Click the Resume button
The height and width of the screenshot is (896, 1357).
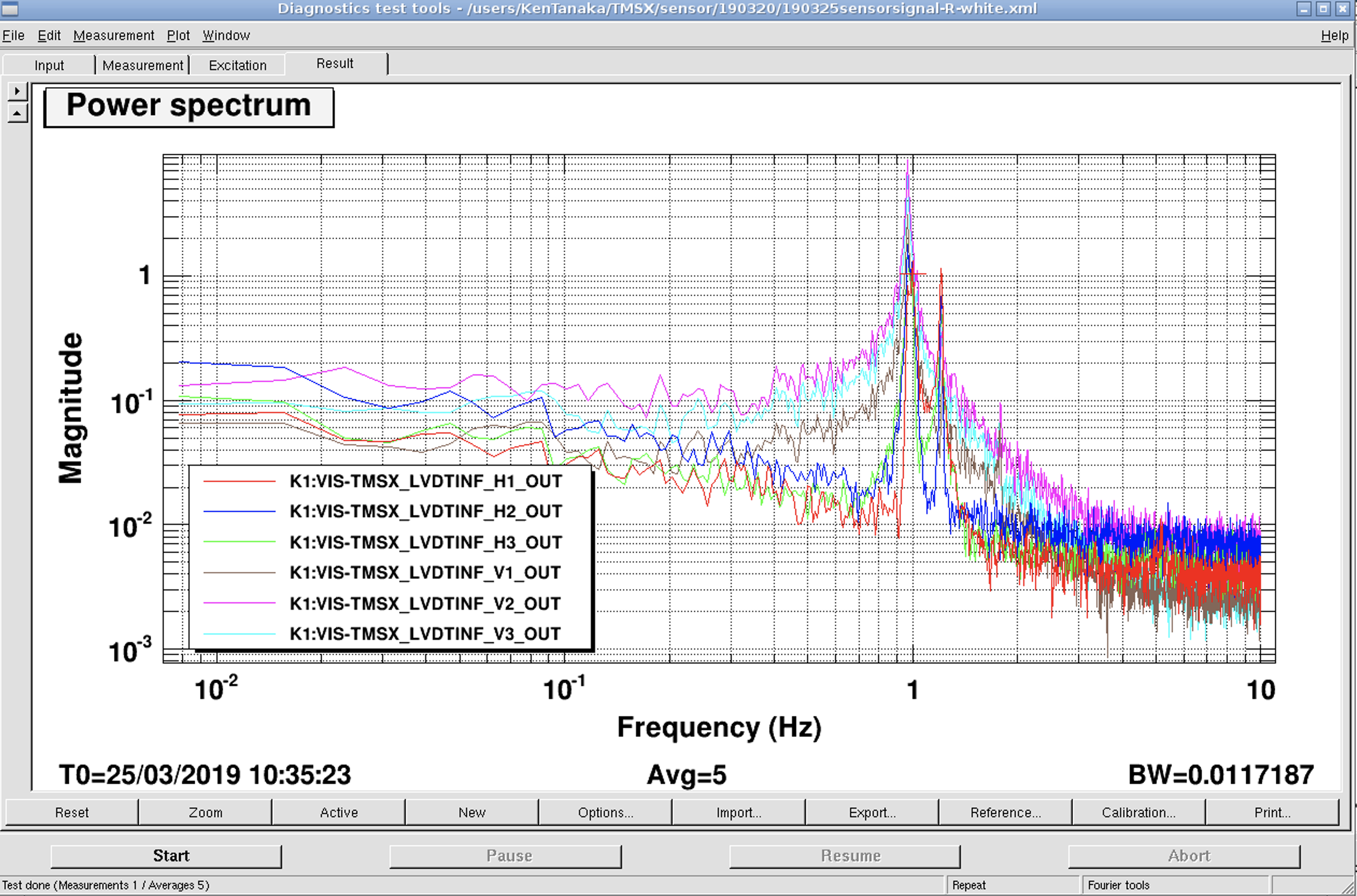point(845,856)
